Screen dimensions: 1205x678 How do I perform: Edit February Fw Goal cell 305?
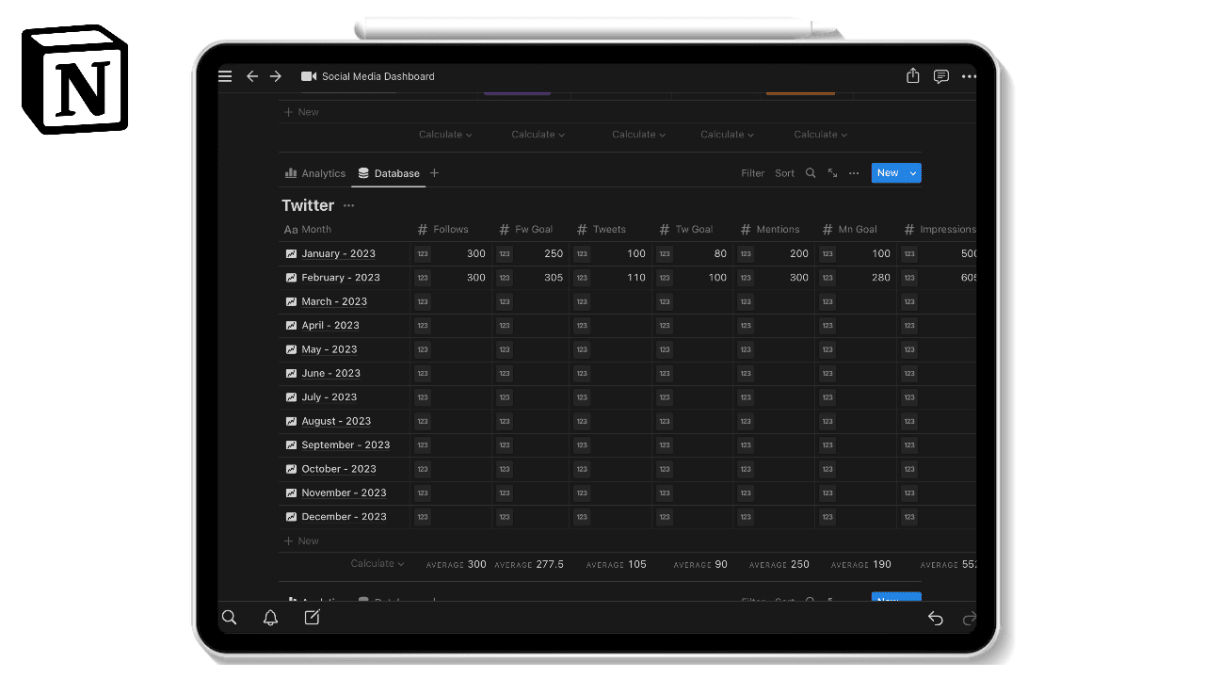click(x=532, y=278)
